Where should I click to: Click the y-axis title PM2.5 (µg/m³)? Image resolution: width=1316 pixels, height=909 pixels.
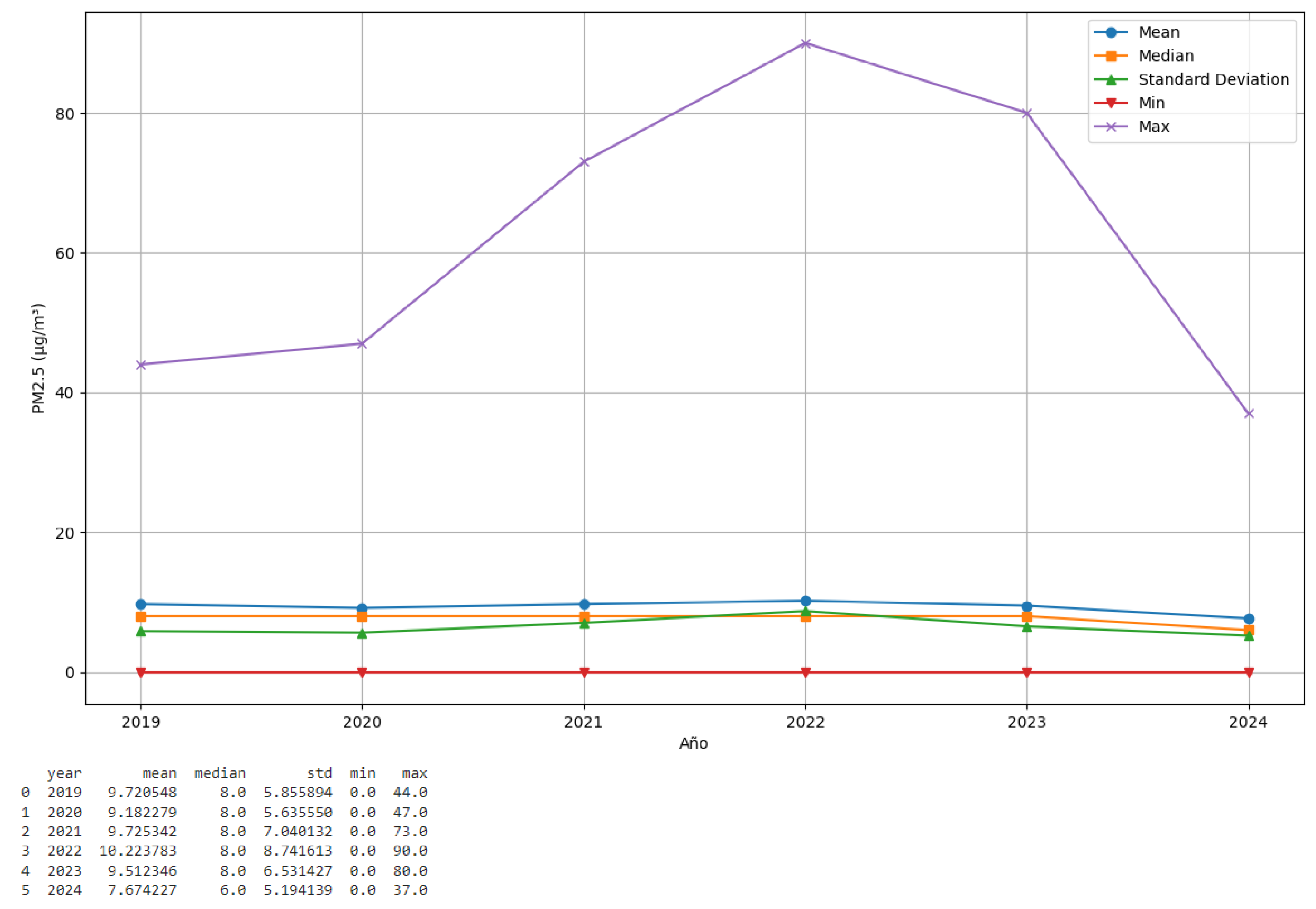tap(38, 358)
